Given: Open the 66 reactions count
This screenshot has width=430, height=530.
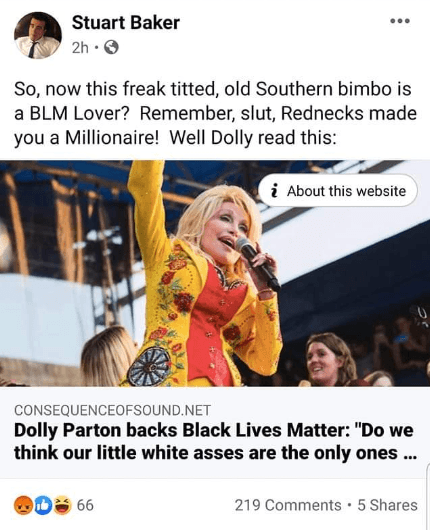Looking at the screenshot, I should 85,505.
